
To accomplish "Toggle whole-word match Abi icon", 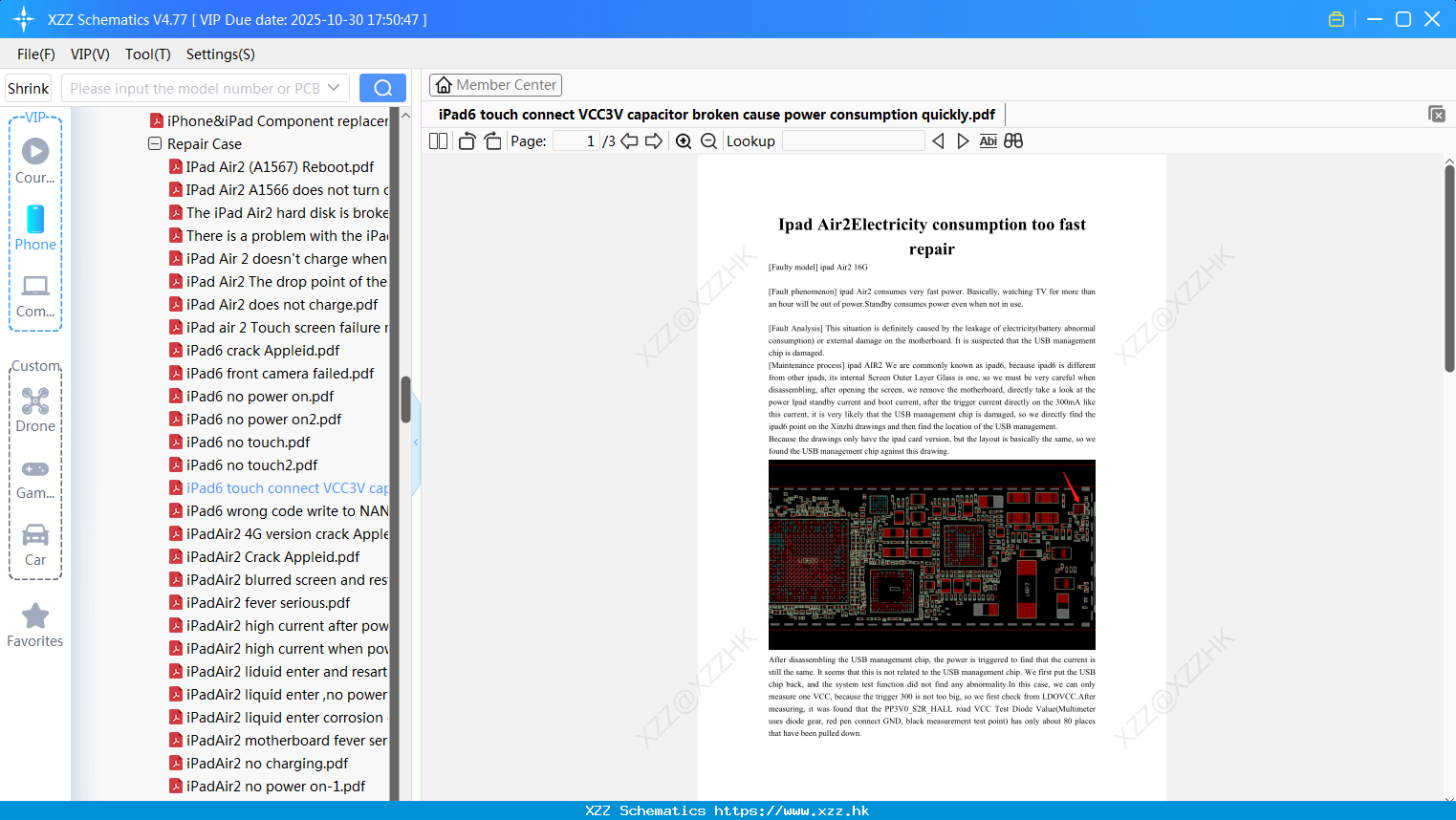I will pyautogui.click(x=989, y=141).
